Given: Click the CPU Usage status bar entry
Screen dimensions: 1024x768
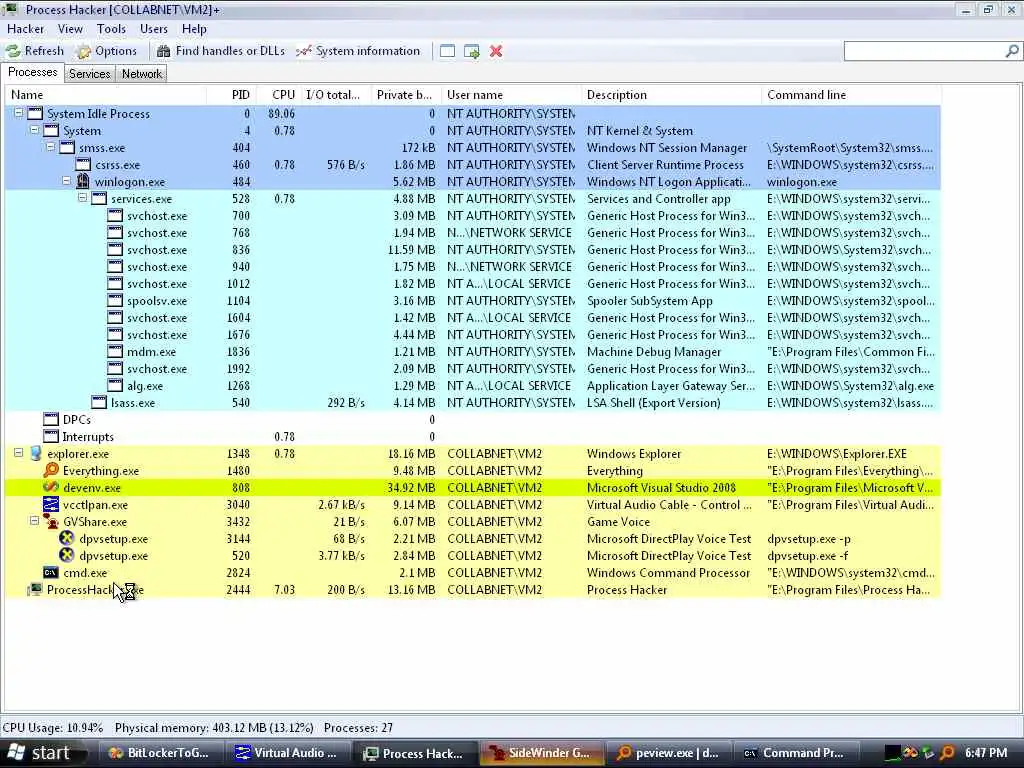Looking at the screenshot, I should click(x=53, y=728).
